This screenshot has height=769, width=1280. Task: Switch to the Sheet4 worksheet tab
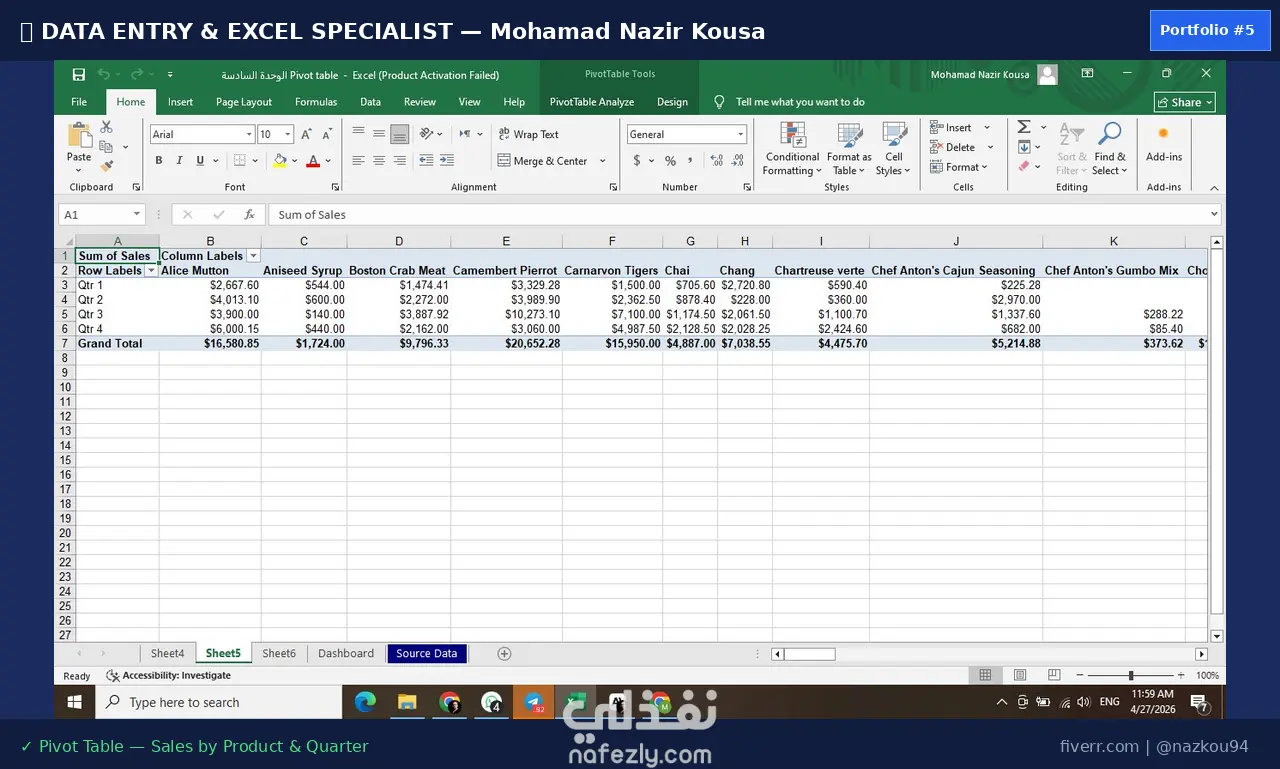click(x=168, y=653)
